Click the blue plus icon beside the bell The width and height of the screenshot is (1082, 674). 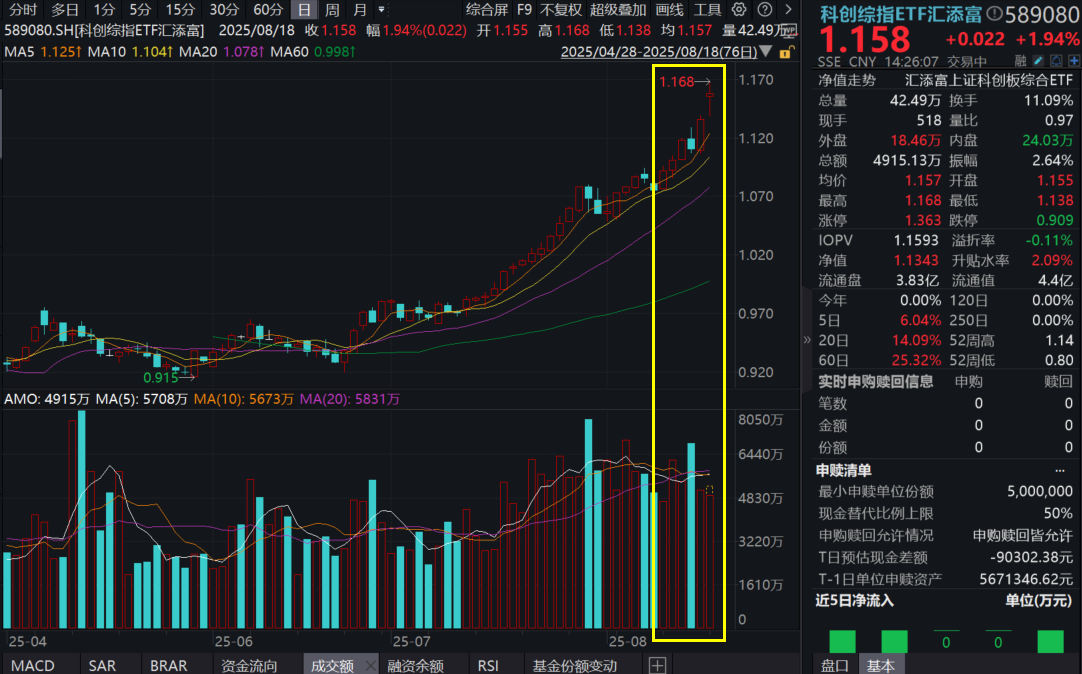[x=1073, y=60]
